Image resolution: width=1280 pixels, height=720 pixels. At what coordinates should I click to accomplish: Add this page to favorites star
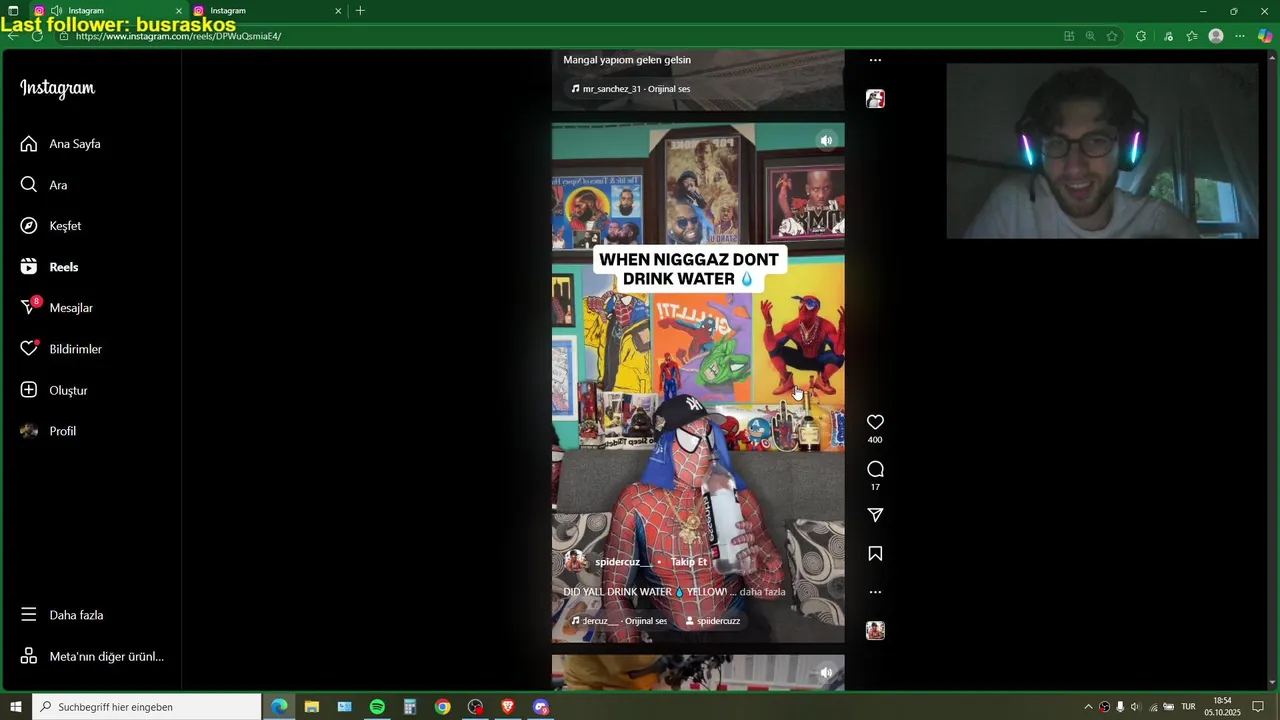1112,36
